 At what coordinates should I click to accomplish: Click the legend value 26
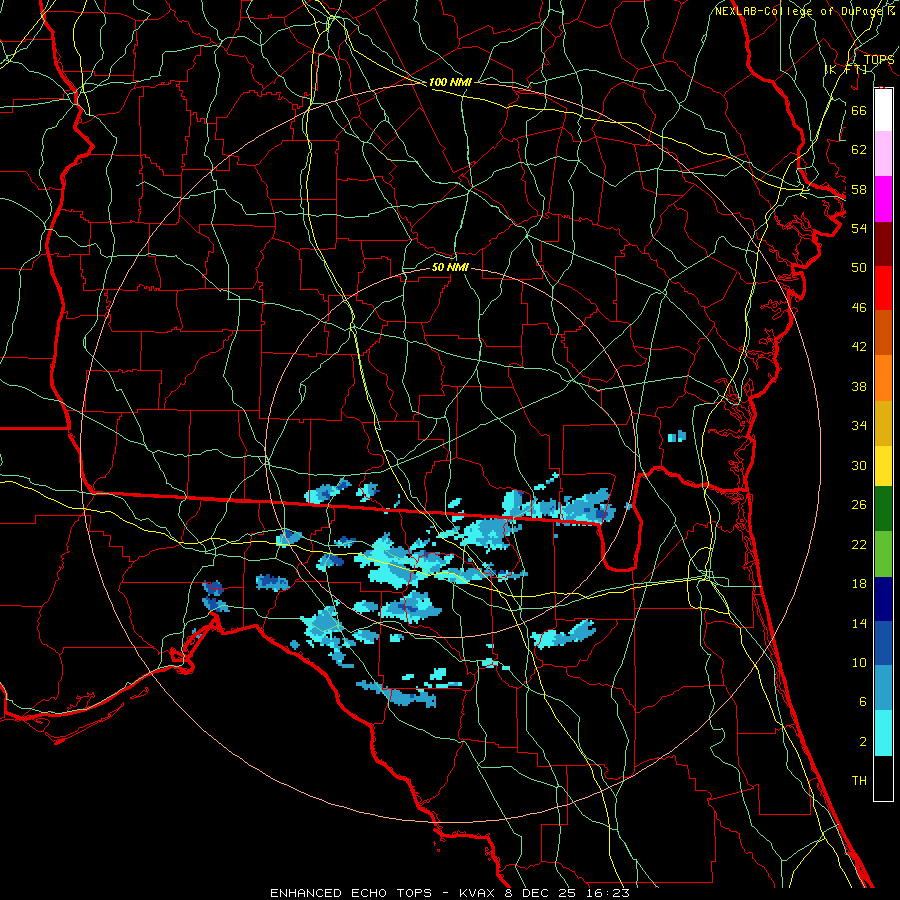(859, 505)
